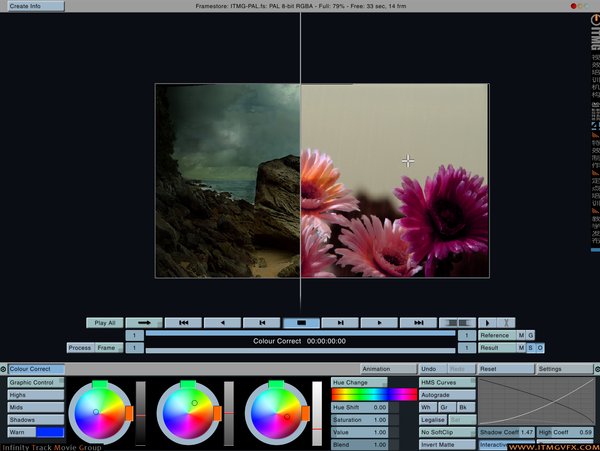Click the play reverse button
600x451 pixels.
coord(223,323)
